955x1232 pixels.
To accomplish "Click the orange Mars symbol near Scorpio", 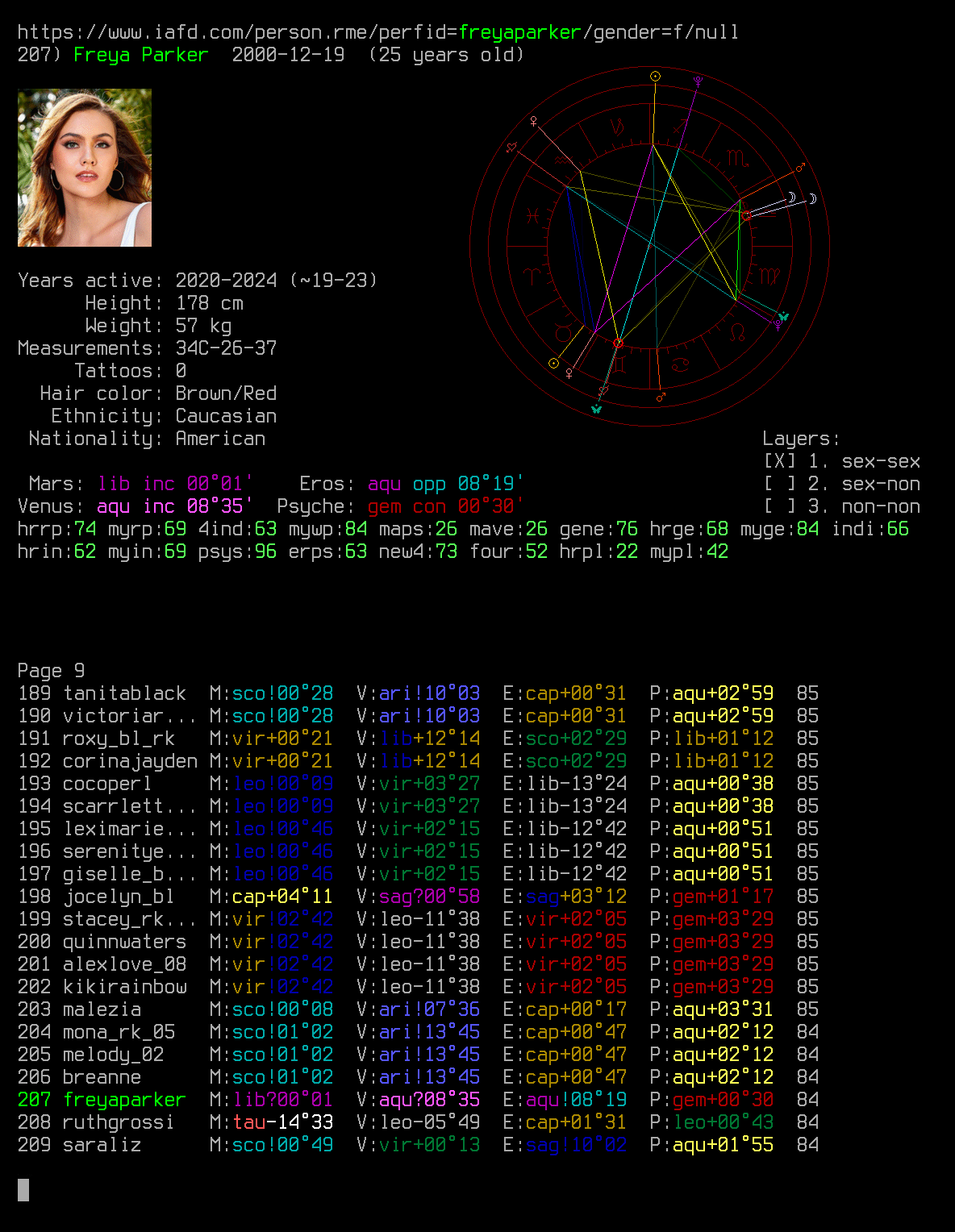I will coord(801,168).
